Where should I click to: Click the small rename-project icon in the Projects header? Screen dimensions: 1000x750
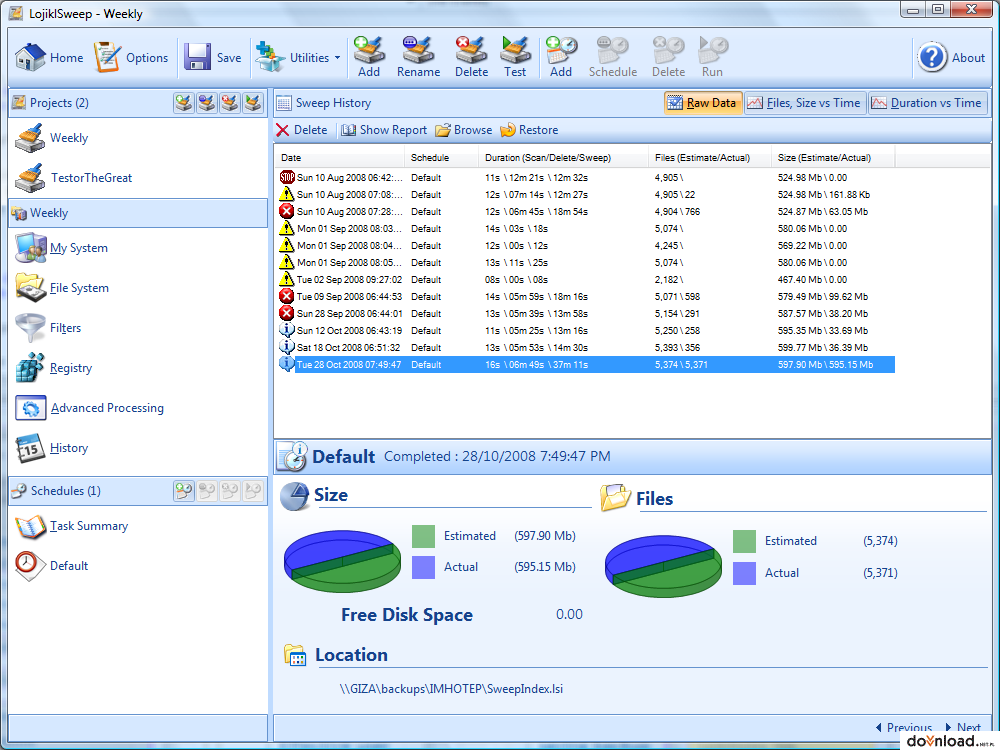[x=207, y=103]
